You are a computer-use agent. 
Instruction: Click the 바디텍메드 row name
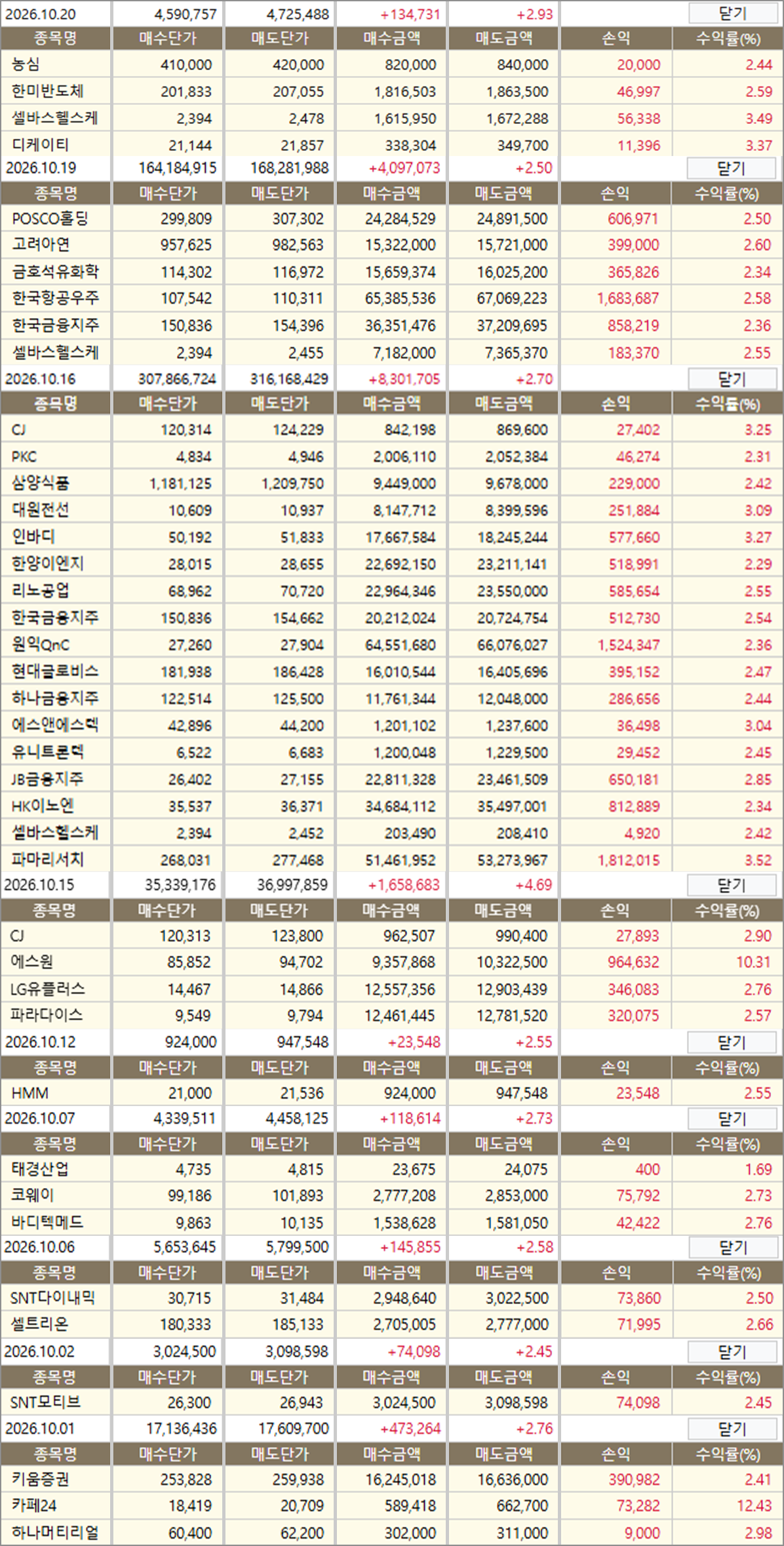[x=47, y=1222]
